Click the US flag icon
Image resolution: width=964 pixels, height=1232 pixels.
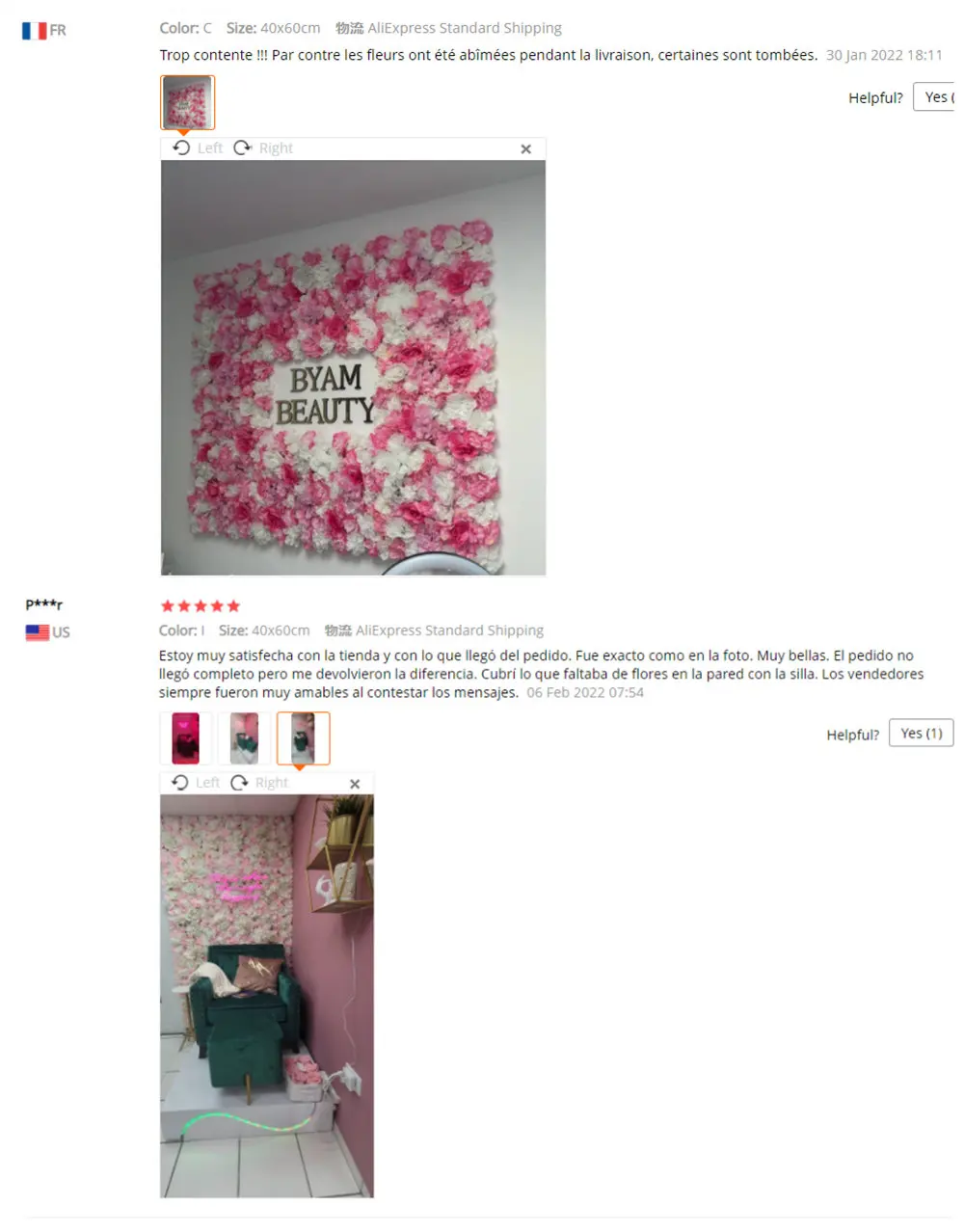37,632
